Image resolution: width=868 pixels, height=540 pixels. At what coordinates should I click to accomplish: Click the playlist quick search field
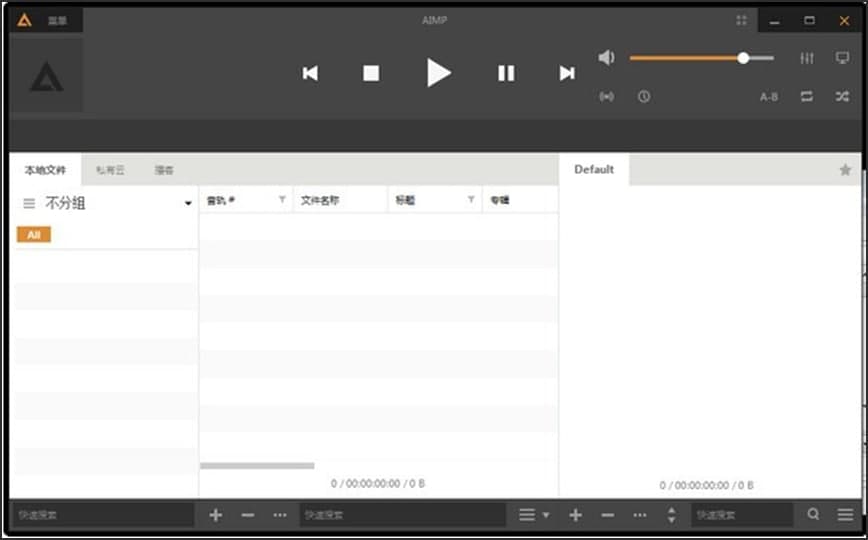(x=742, y=515)
